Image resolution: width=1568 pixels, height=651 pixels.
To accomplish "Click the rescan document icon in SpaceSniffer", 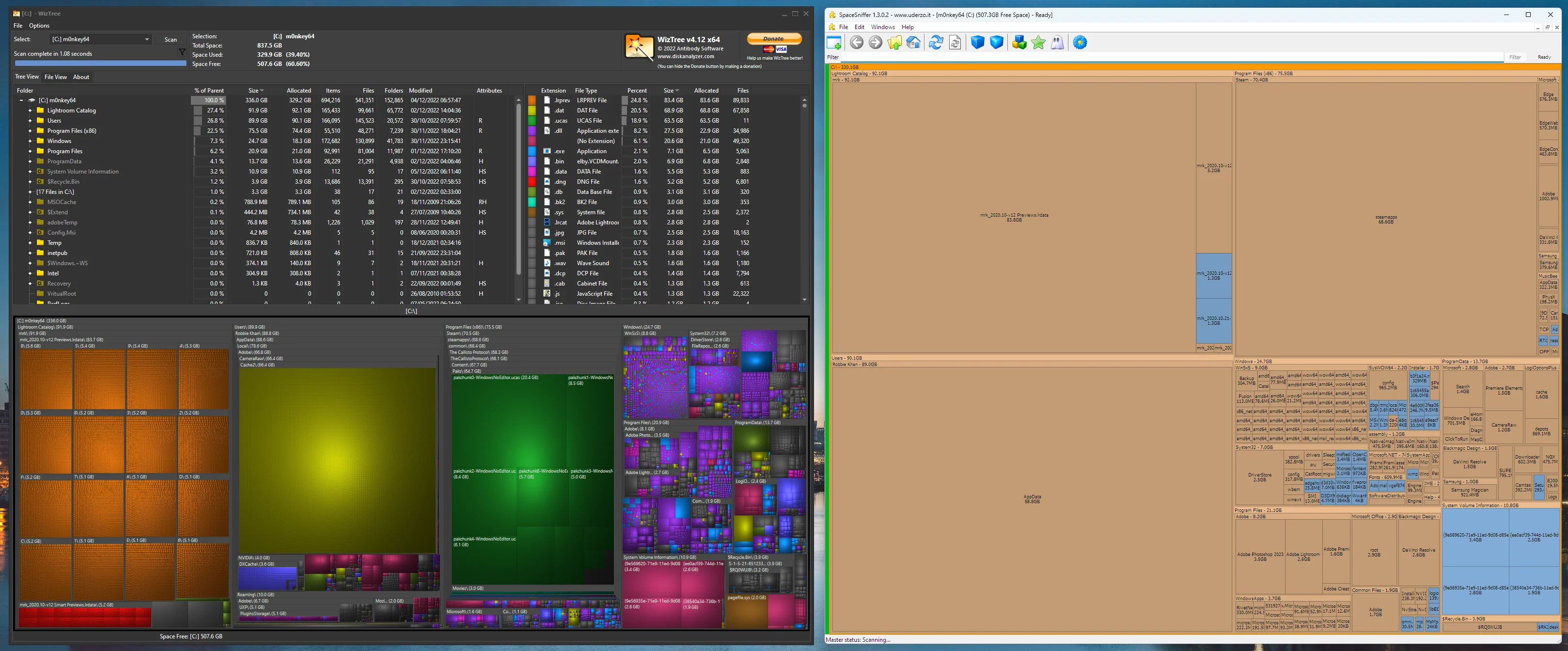I will (955, 43).
